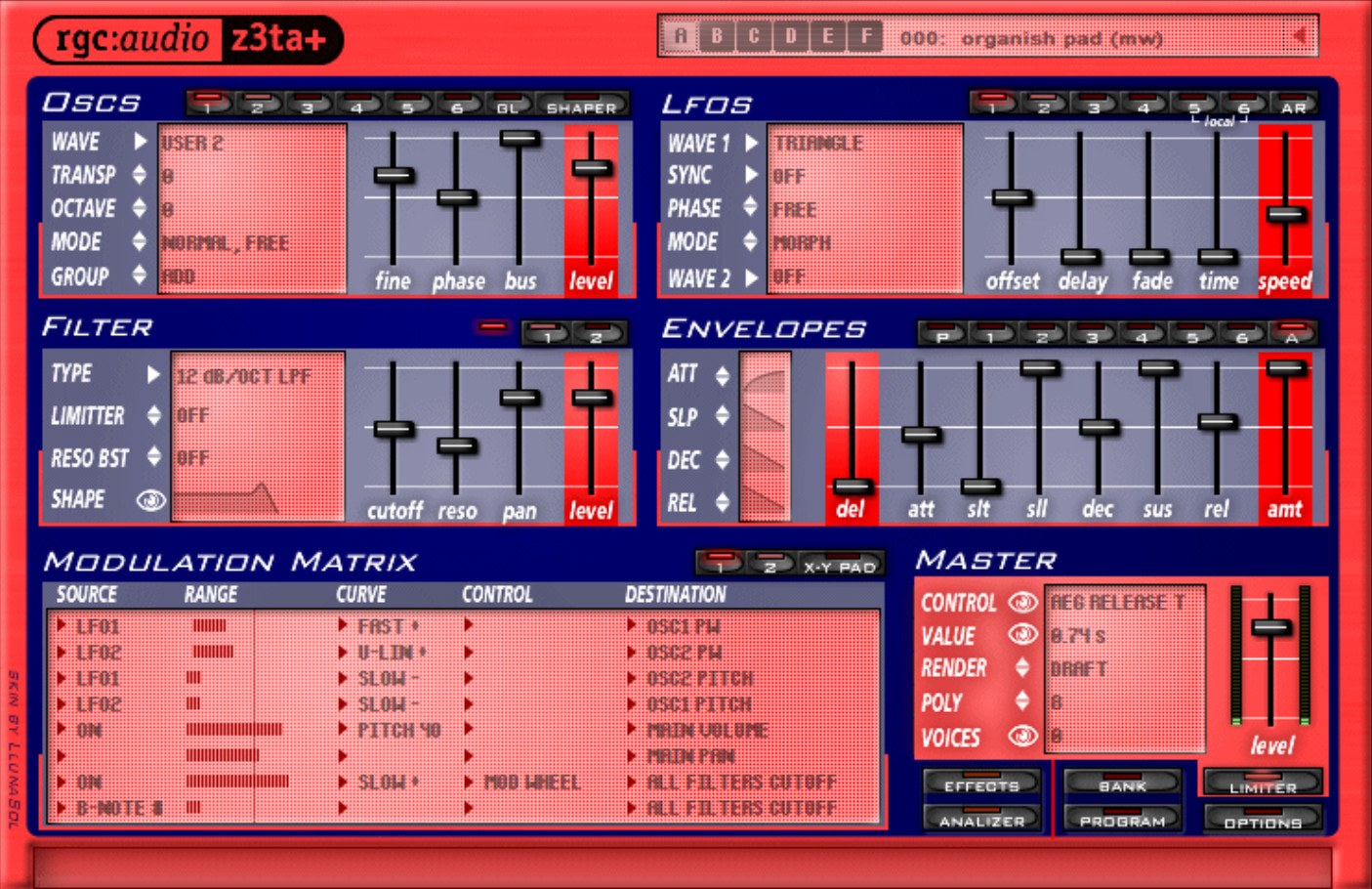The image size is (1372, 889).
Task: Switch to modulation matrix page 2
Action: coord(770,564)
